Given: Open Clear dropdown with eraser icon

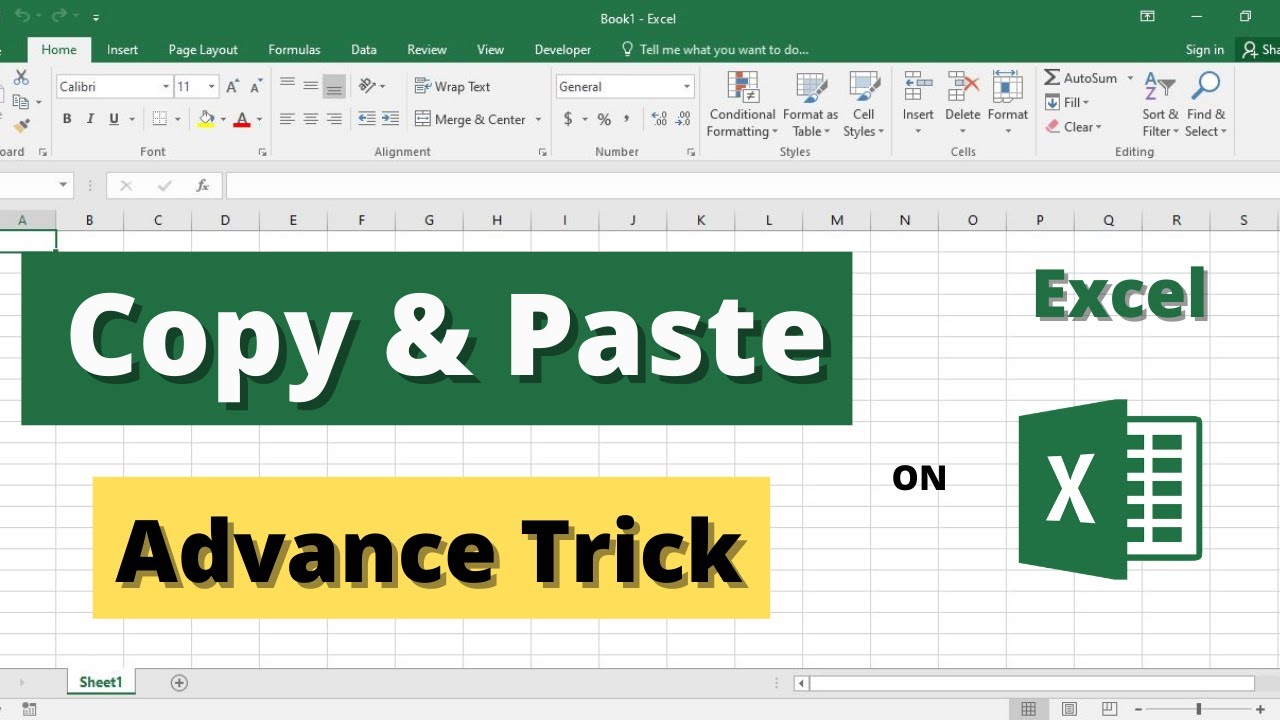Looking at the screenshot, I should (x=1073, y=127).
